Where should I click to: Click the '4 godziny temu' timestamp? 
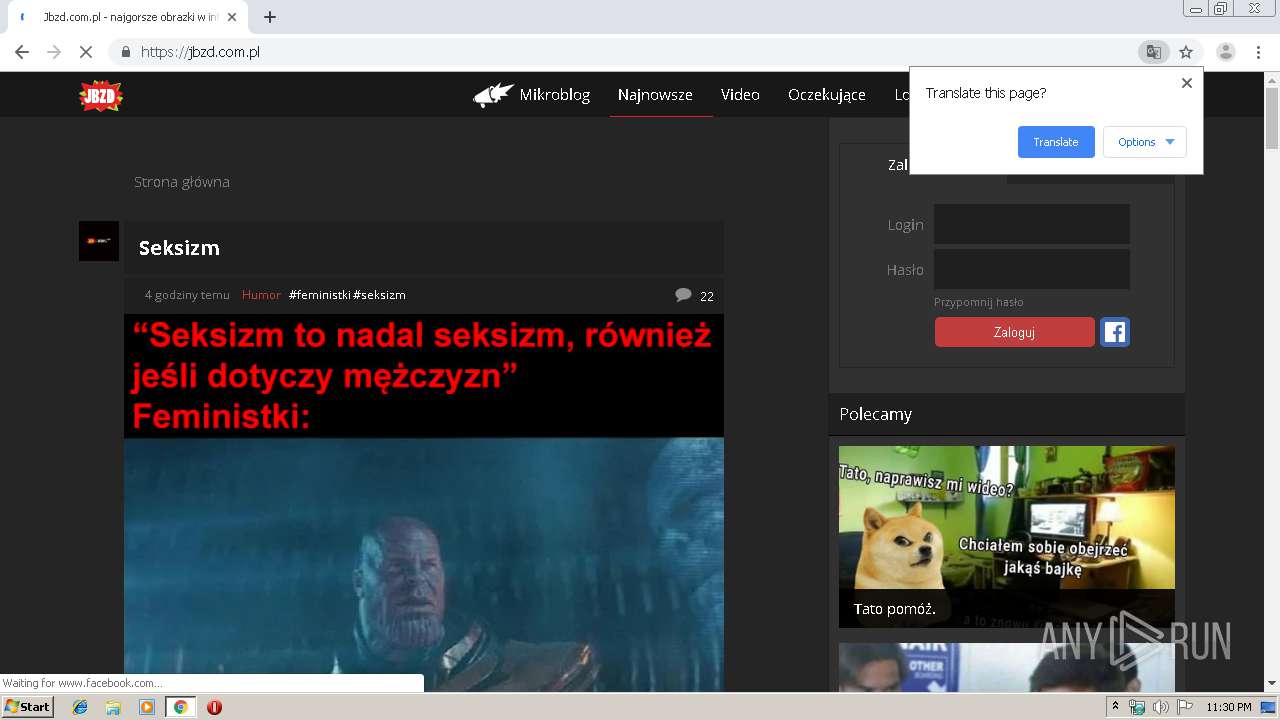tap(187, 295)
